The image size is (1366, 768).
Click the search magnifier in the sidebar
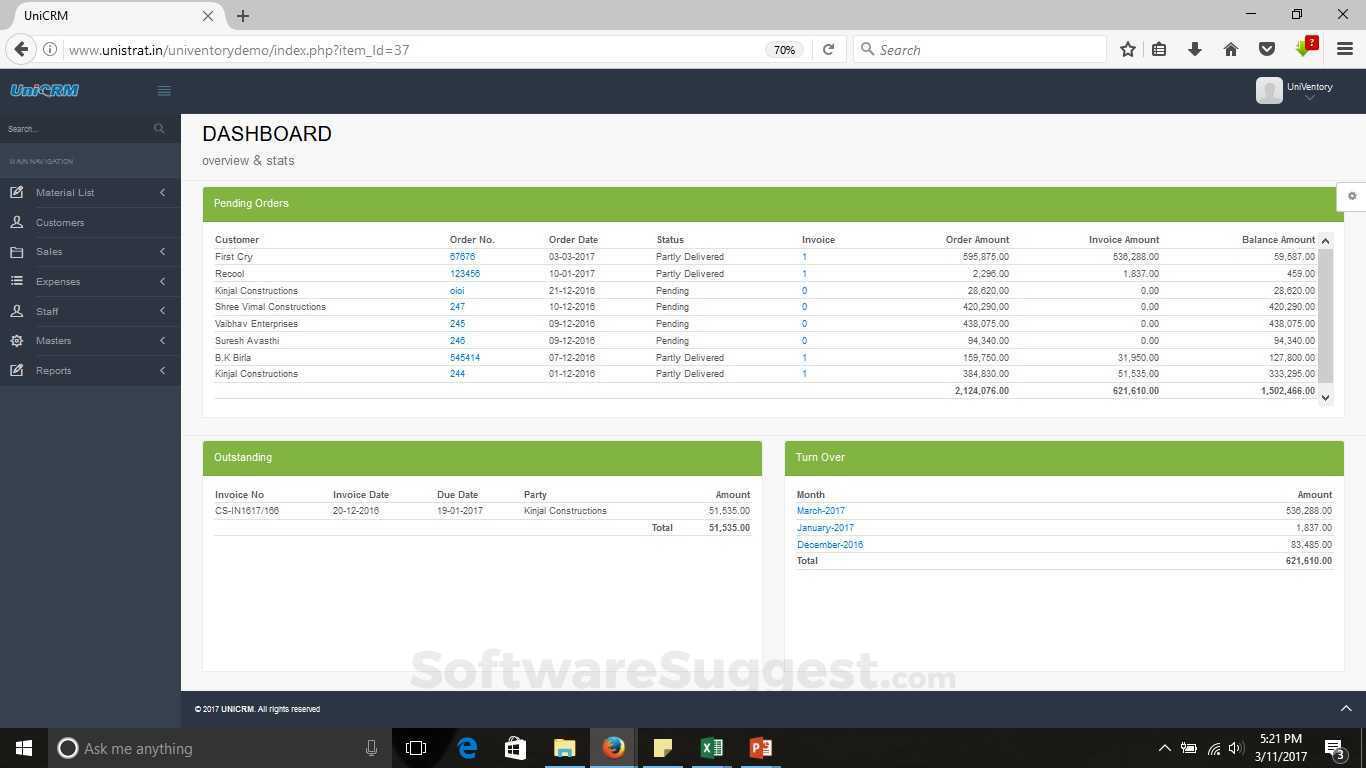(x=159, y=128)
